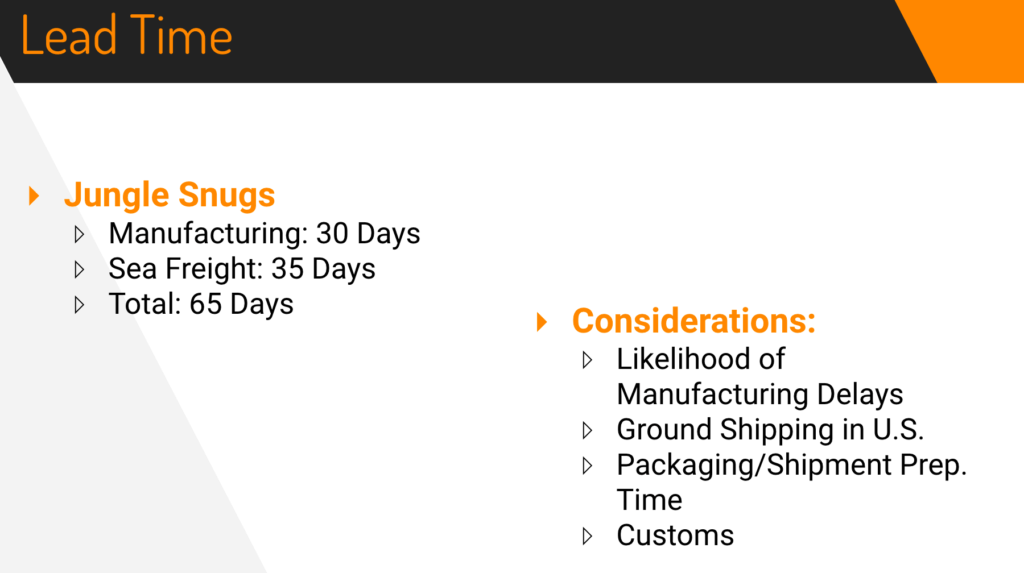
Task: Click the hollow bullet before Customs
Action: 587,536
